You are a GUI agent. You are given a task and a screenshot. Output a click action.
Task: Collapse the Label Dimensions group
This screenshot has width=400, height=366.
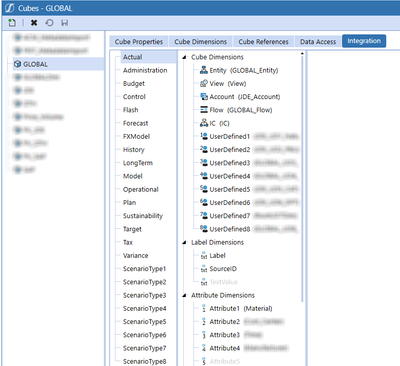(x=184, y=242)
